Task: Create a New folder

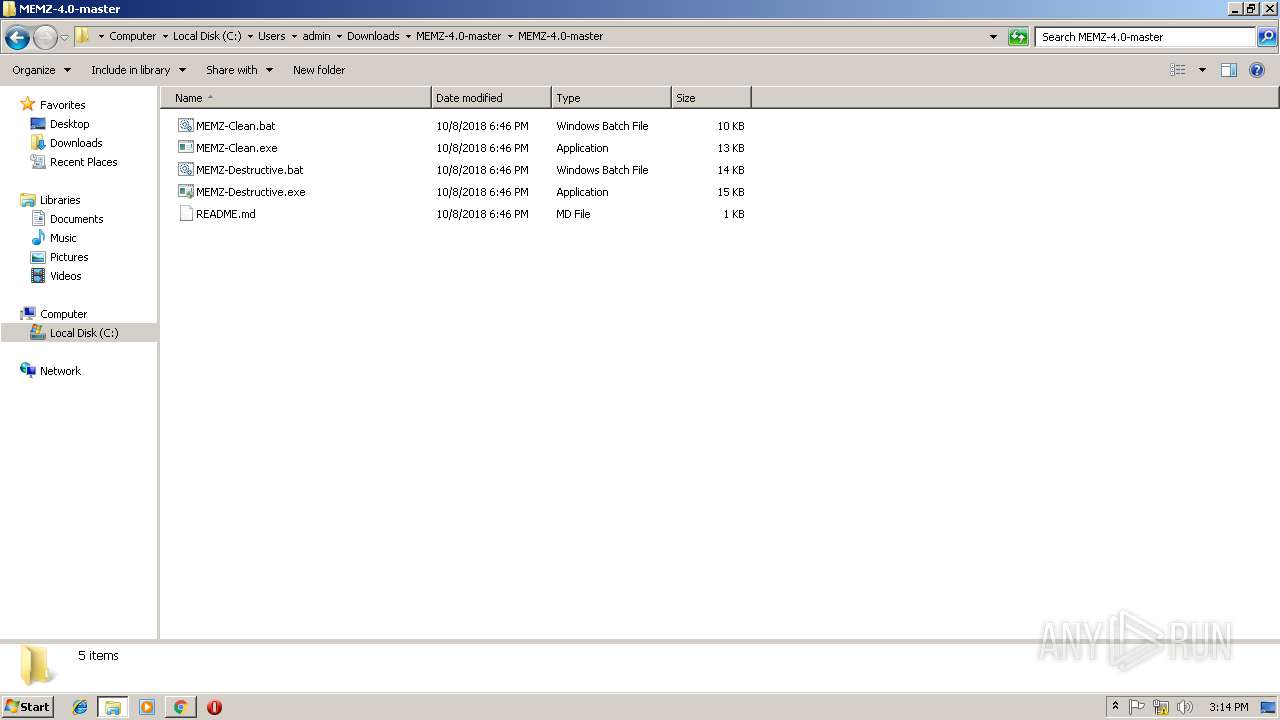Action: click(x=319, y=70)
